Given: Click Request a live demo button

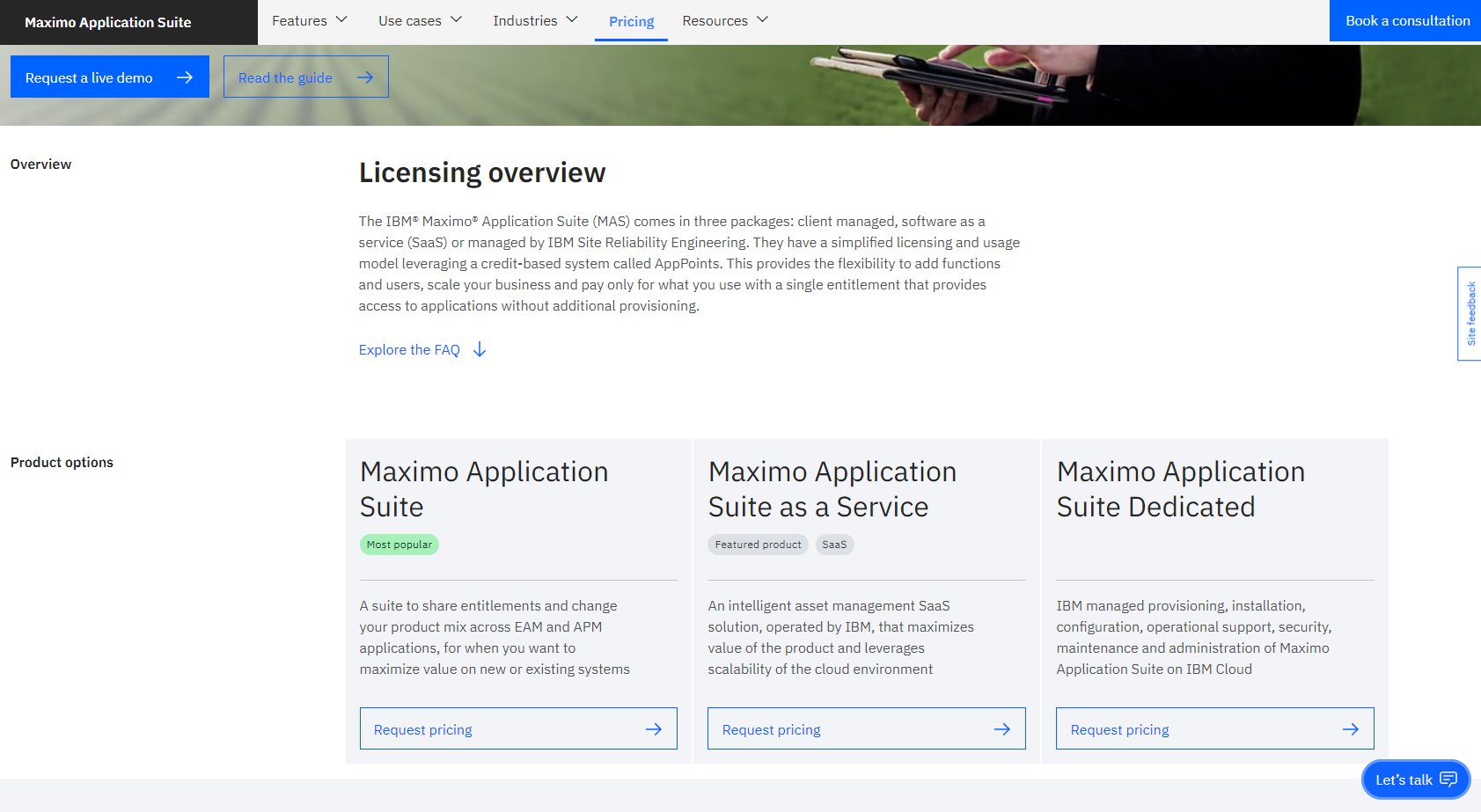Looking at the screenshot, I should 110,77.
